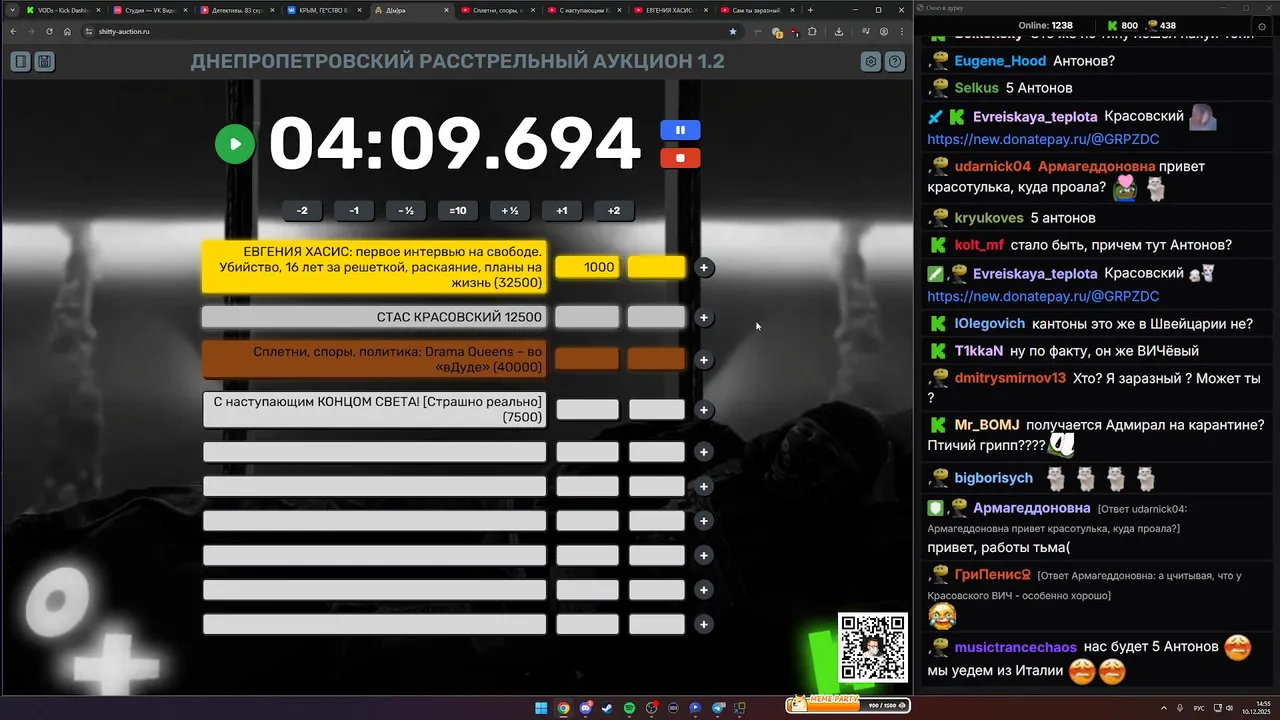This screenshot has height=720, width=1280.
Task: Switch to Сам ты заразный tab
Action: coord(757,10)
